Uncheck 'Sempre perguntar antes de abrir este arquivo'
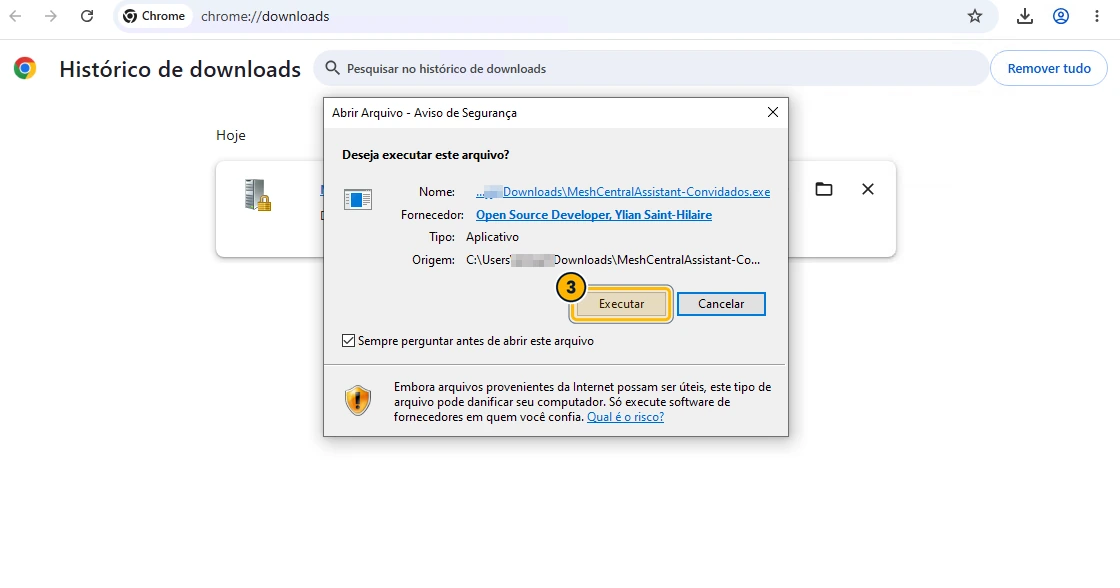1120x588 pixels. point(349,341)
